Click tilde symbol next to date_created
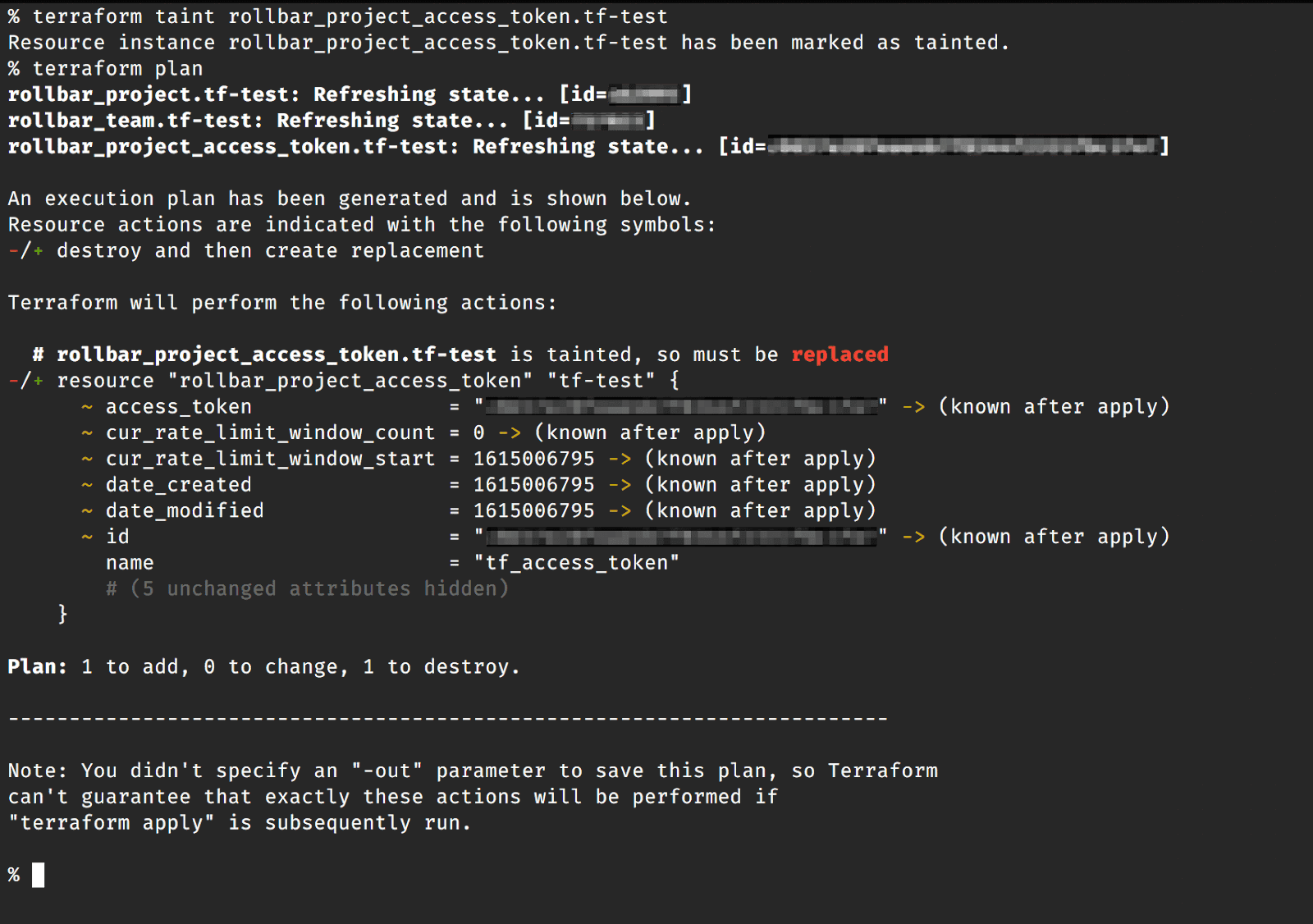This screenshot has width=1313, height=924. click(87, 485)
